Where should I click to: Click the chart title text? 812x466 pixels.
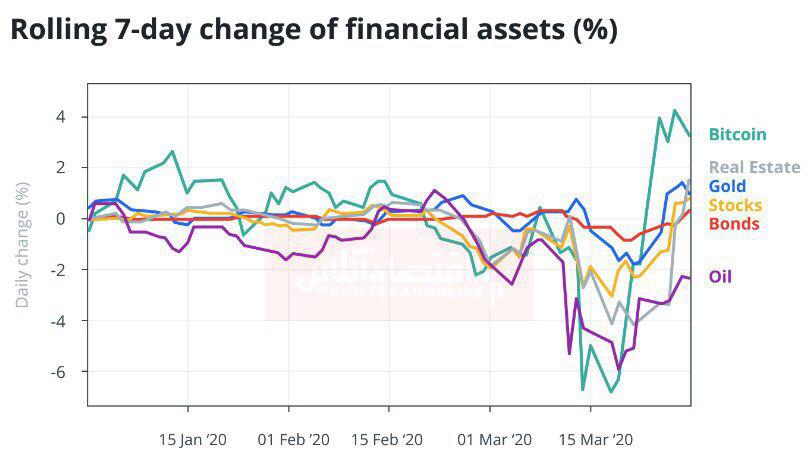314,30
